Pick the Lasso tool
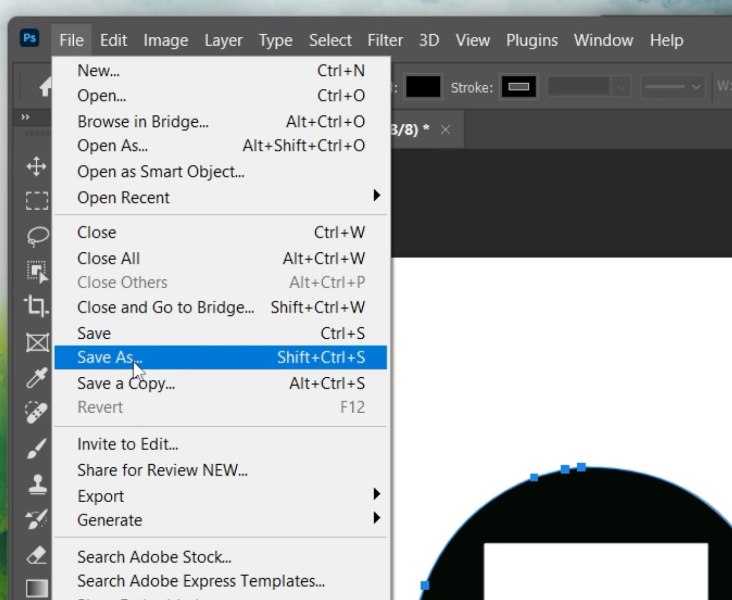 tap(37, 236)
